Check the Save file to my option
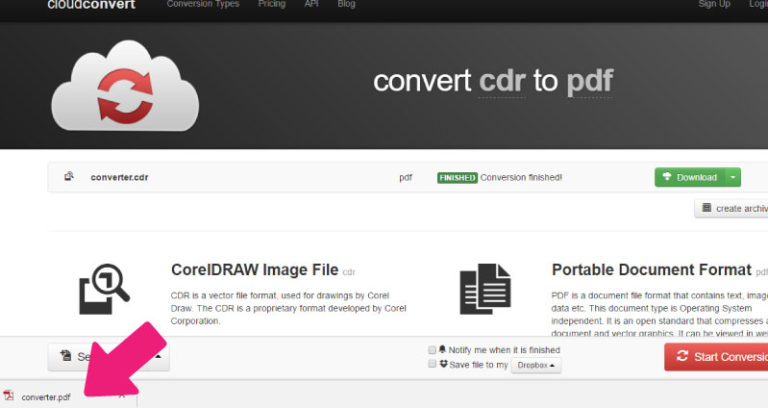 coord(432,364)
